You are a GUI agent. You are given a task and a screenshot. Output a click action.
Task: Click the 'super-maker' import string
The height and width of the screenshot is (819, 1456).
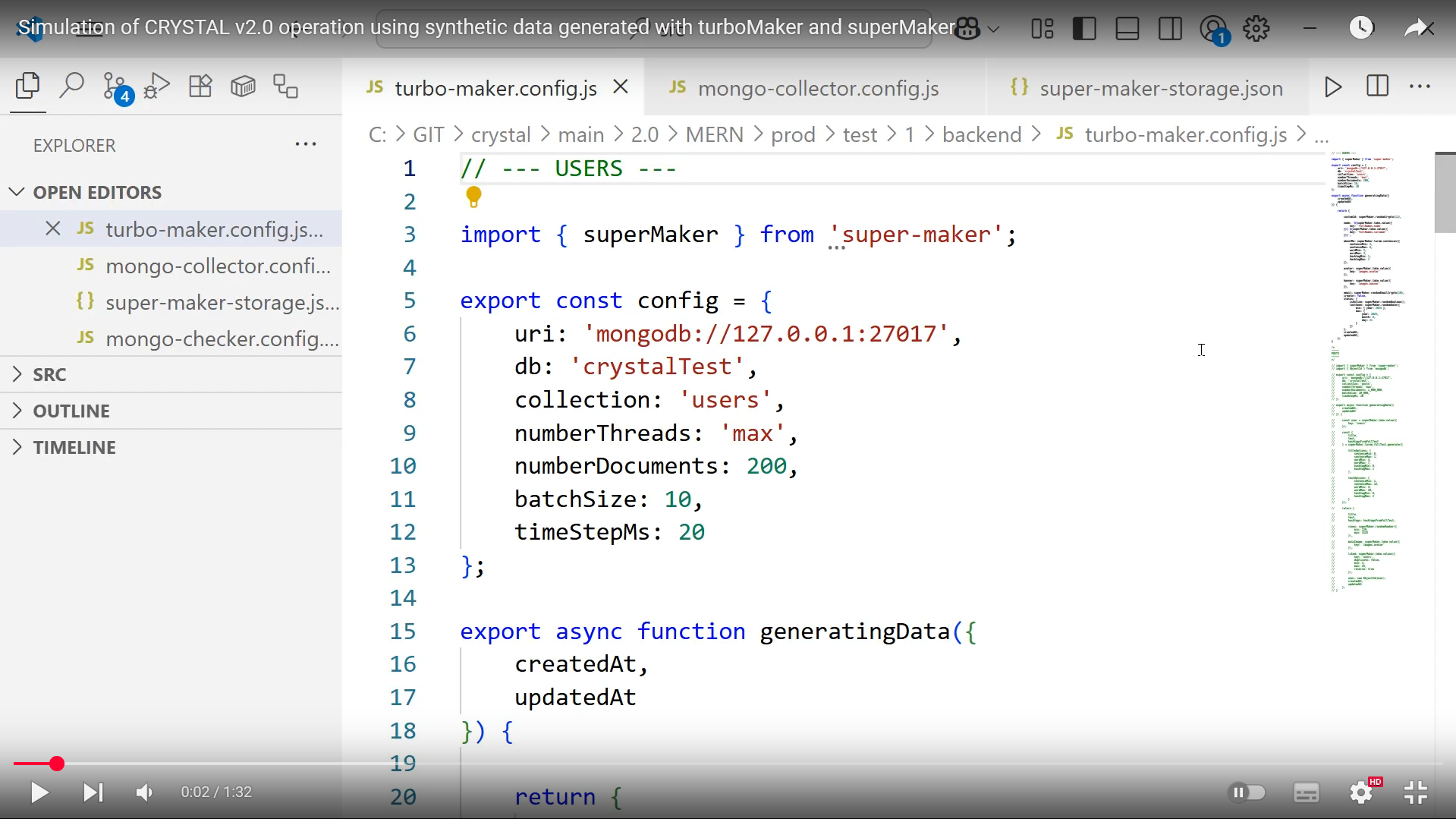[x=916, y=235]
